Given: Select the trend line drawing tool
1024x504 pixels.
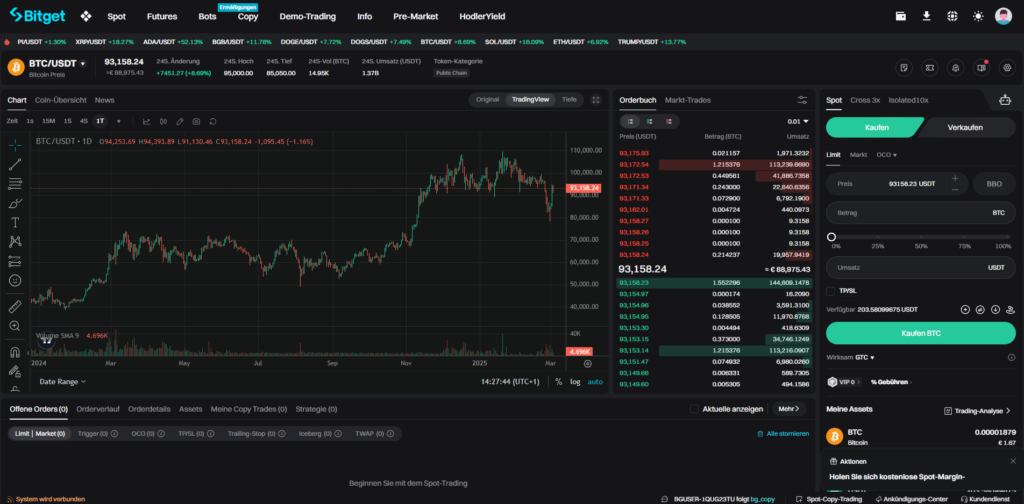Looking at the screenshot, I should tap(15, 164).
